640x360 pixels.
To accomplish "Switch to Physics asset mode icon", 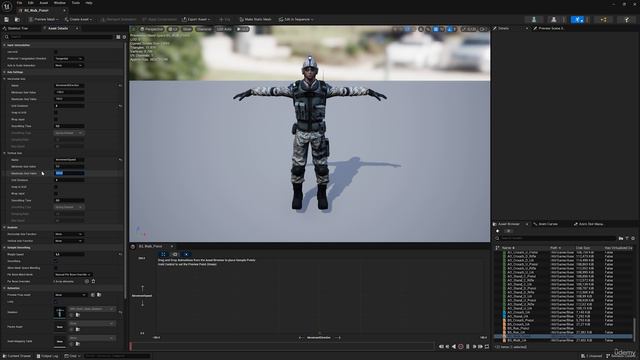I will coord(627,19).
